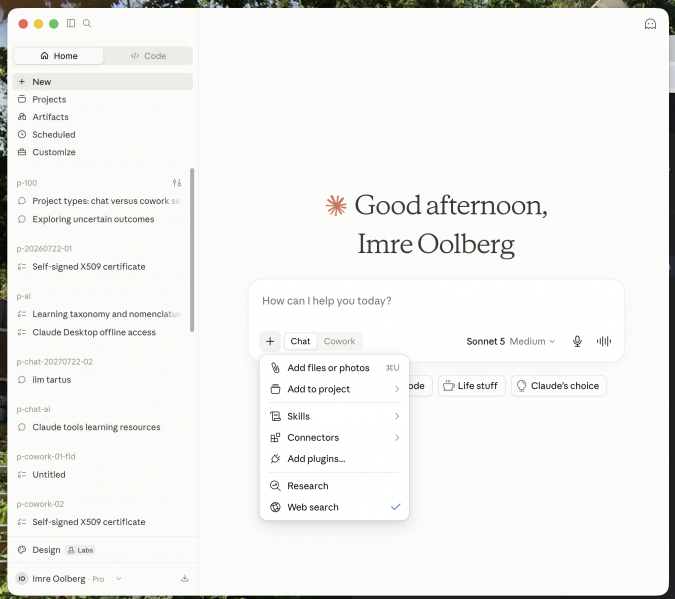Viewport: 675px width, 599px height.
Task: Choose Research from the menu
Action: (x=334, y=486)
